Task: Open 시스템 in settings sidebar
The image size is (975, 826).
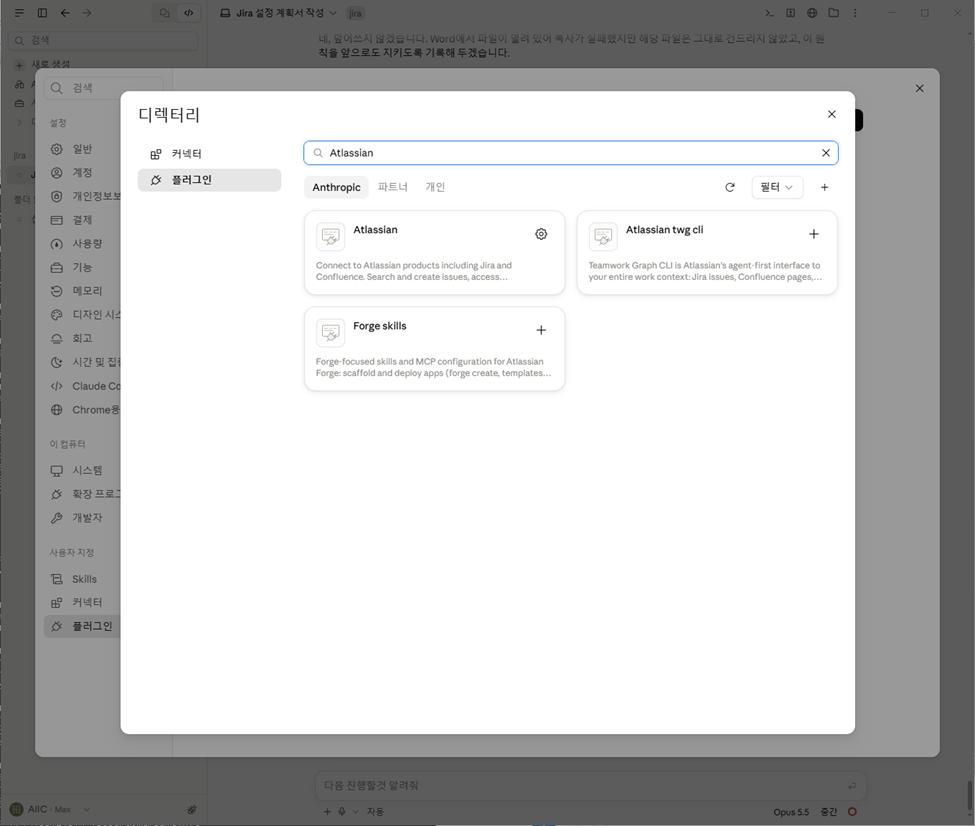Action: (x=82, y=470)
